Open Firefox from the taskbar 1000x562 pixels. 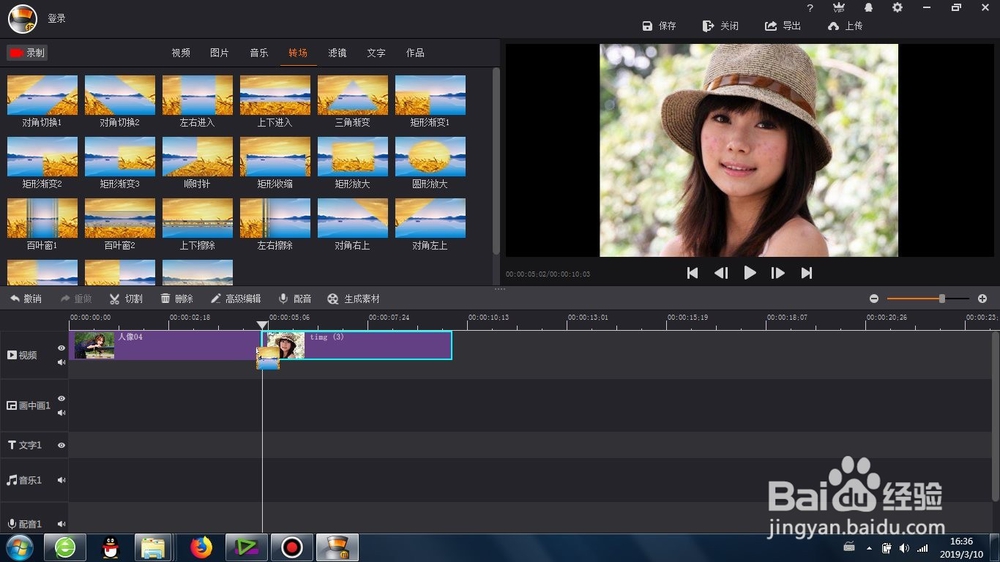[x=201, y=547]
